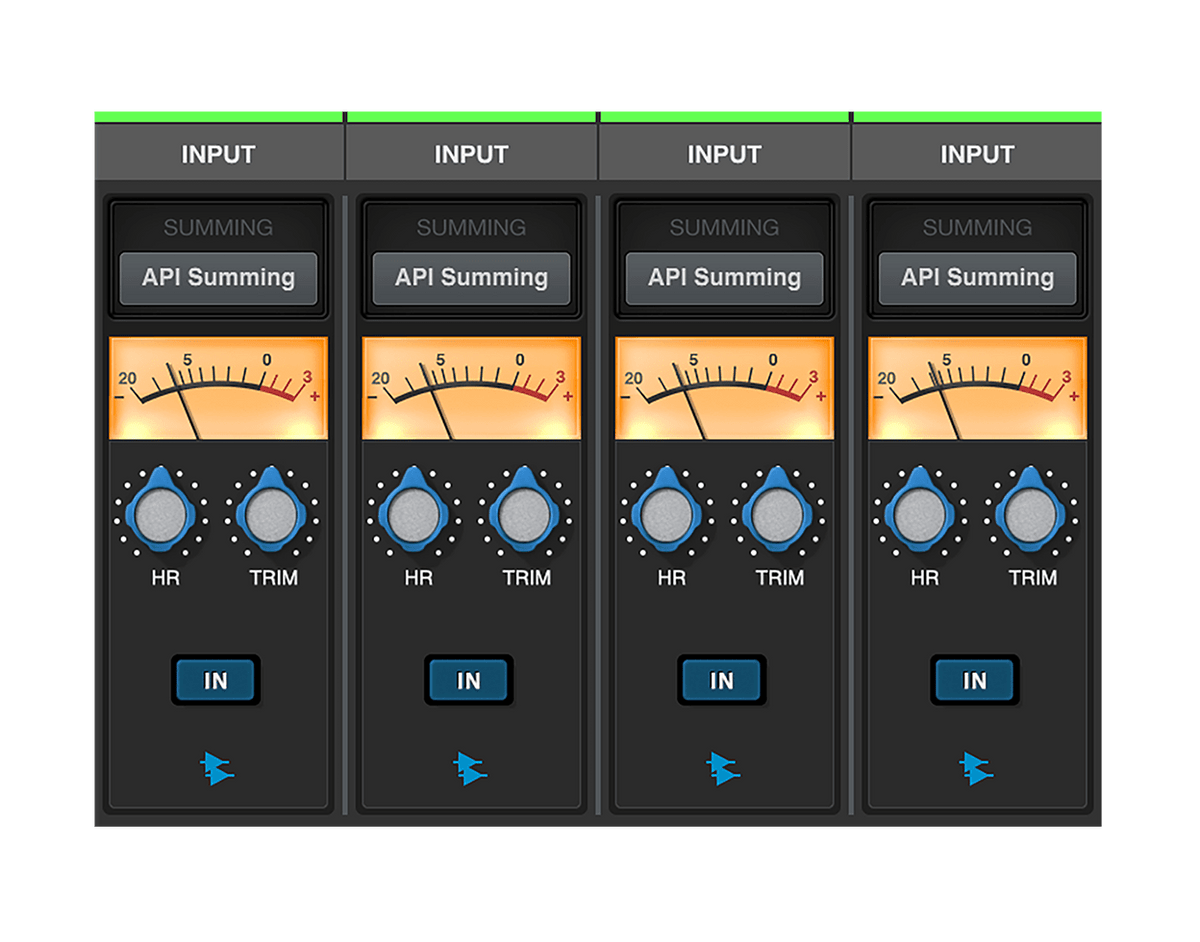1200x942 pixels.
Task: Disable the IN button on channel 2
Action: (x=470, y=680)
